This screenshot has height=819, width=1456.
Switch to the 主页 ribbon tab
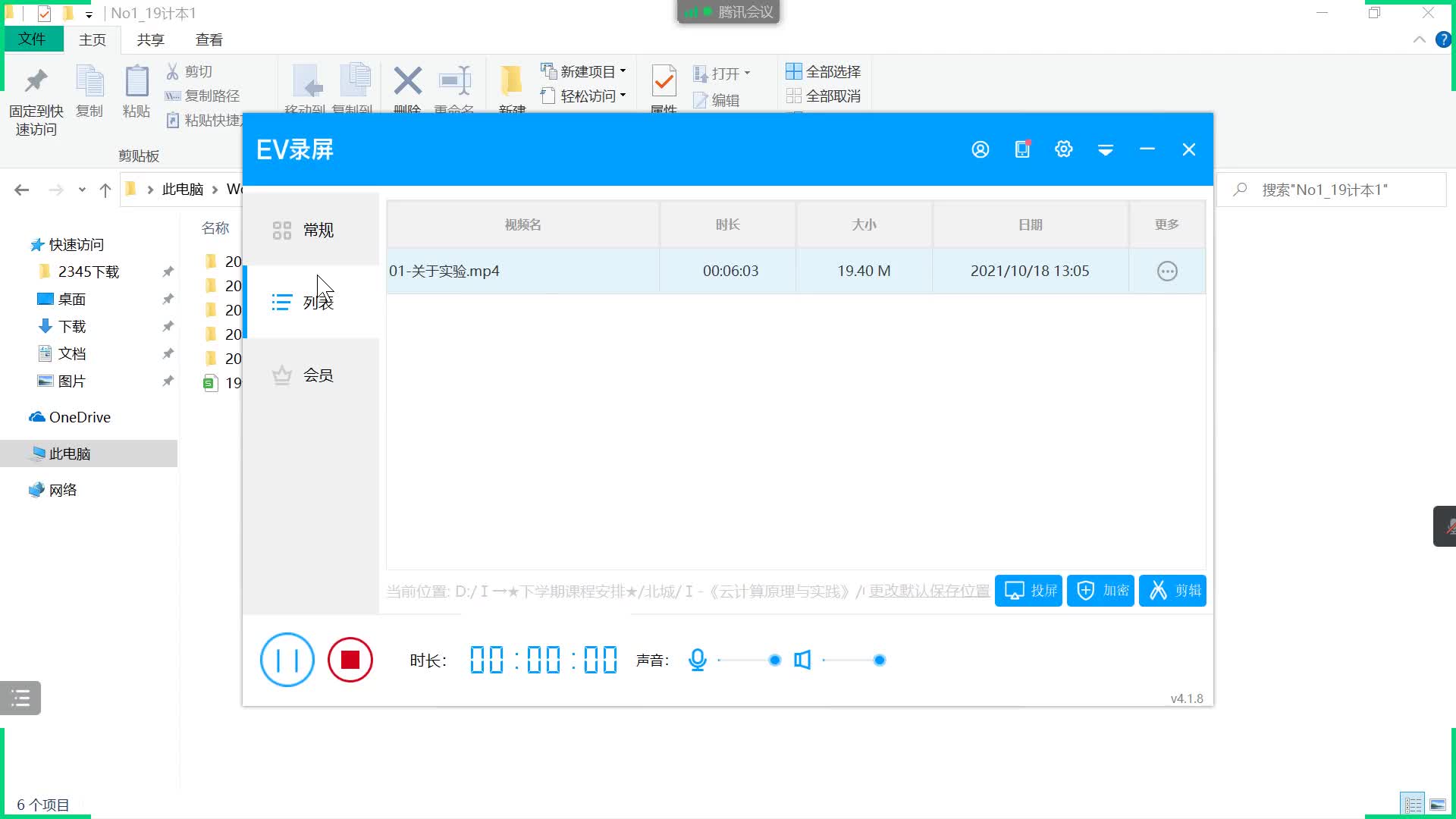(x=93, y=40)
